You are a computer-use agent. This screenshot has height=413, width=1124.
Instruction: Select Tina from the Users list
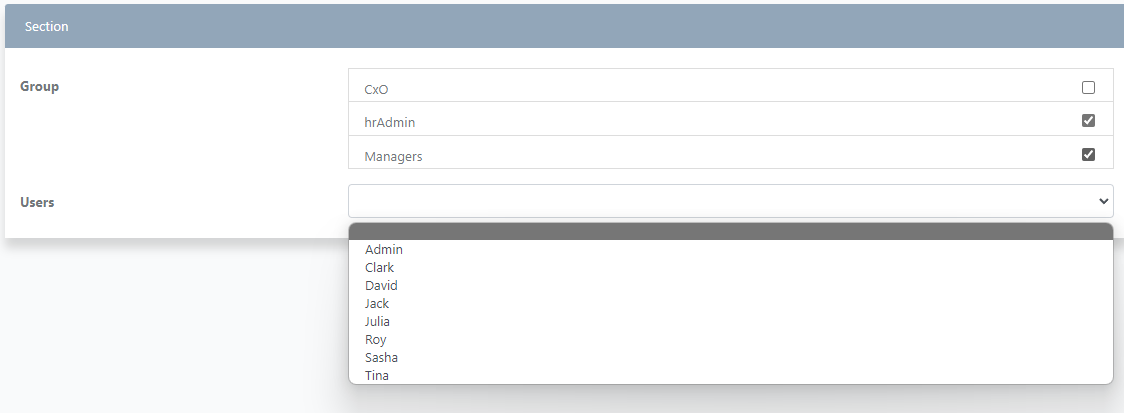377,376
